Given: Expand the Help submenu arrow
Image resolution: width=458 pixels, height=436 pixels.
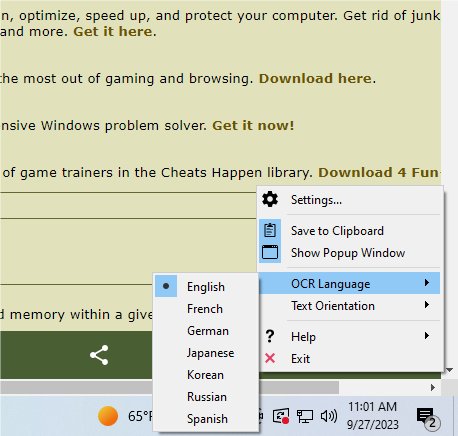Looking at the screenshot, I should [427, 336].
